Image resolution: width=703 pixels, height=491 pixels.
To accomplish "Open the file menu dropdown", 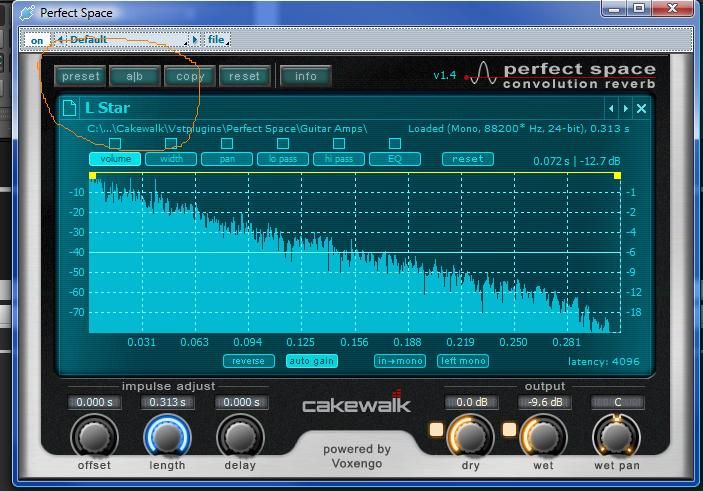I will click(218, 40).
